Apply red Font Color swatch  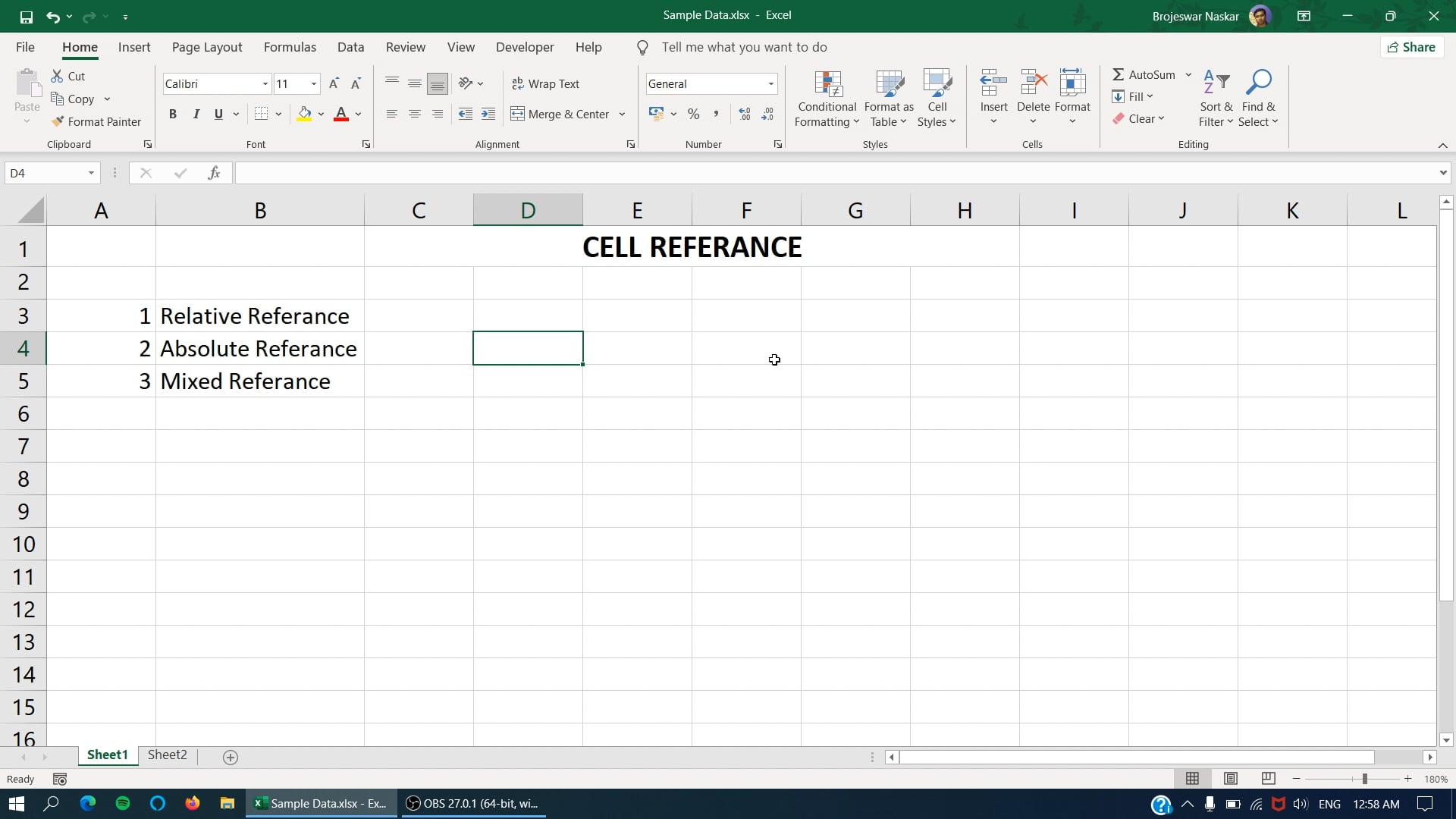341,114
